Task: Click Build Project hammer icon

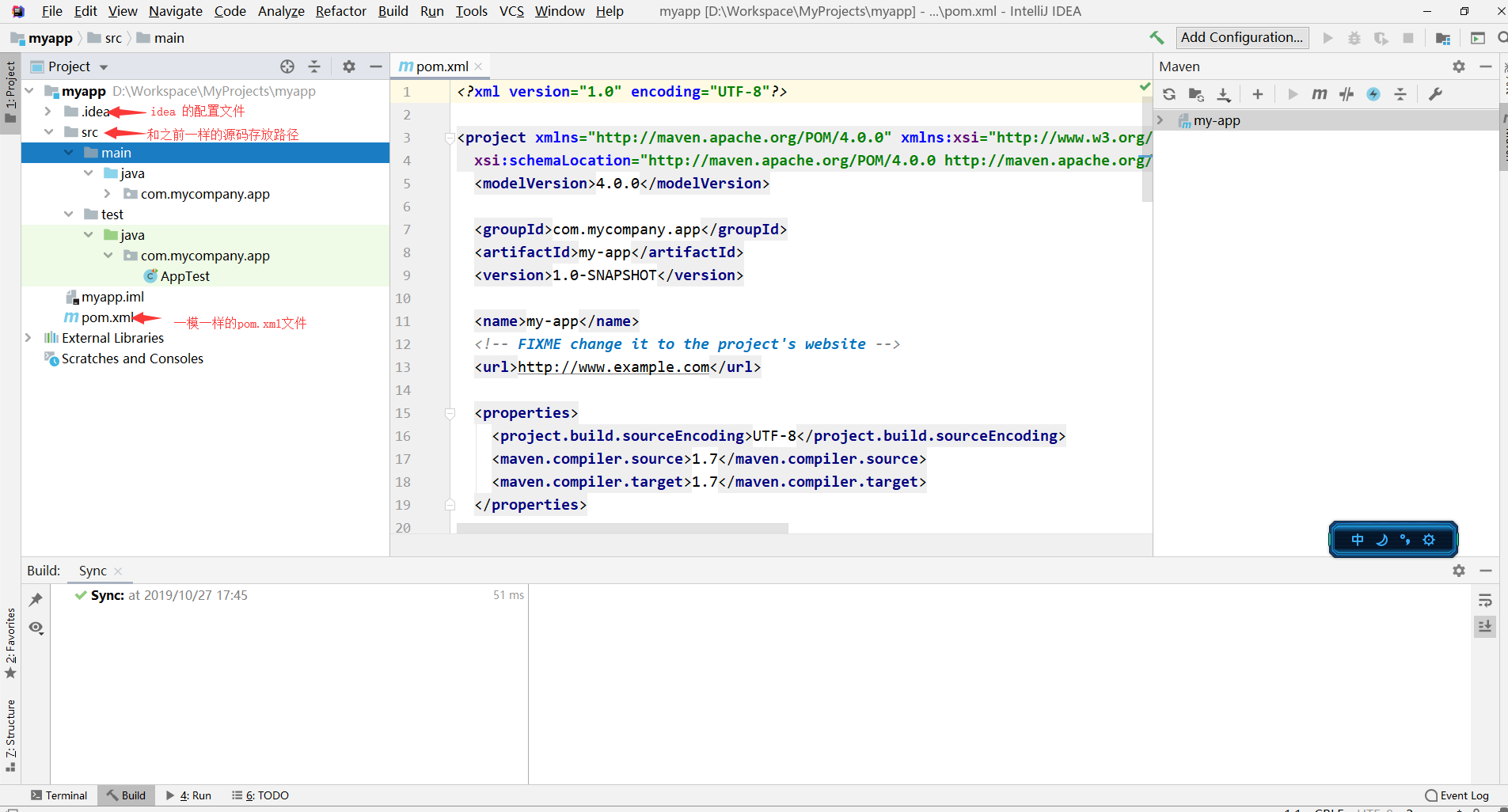Action: point(1157,38)
